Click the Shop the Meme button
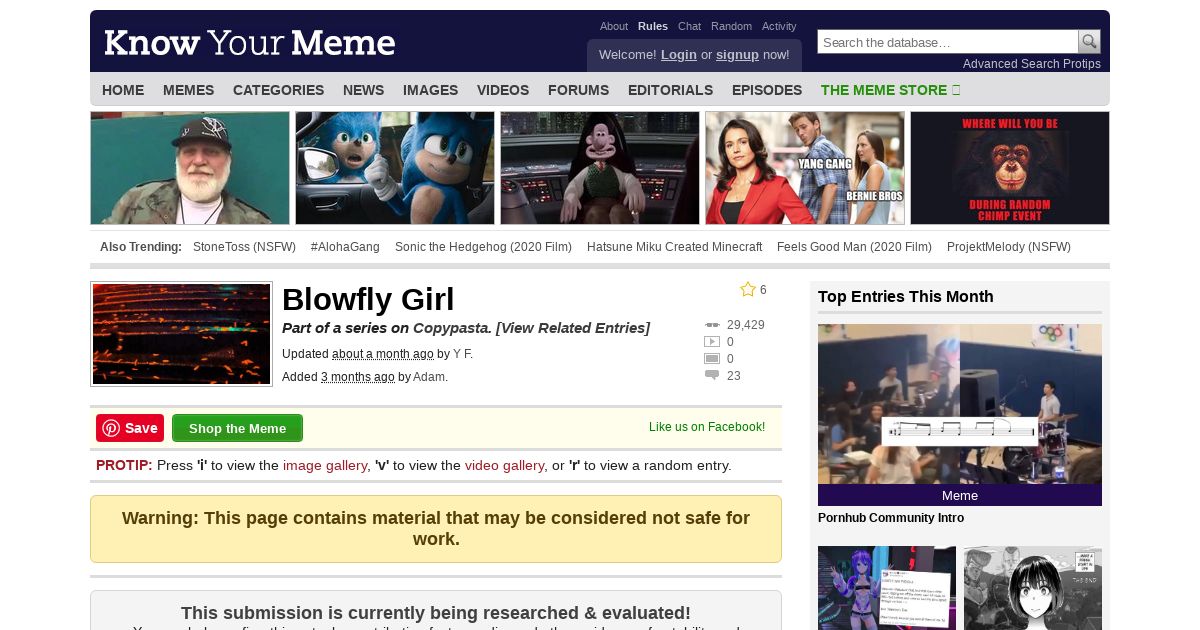1200x630 pixels. pos(237,428)
